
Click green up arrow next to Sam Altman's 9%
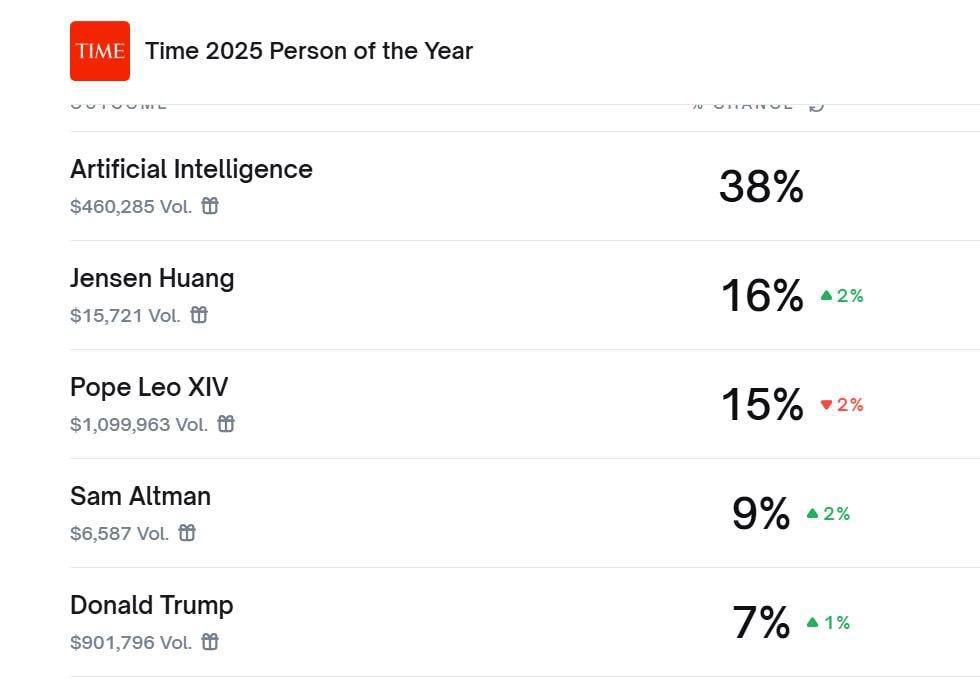[812, 514]
